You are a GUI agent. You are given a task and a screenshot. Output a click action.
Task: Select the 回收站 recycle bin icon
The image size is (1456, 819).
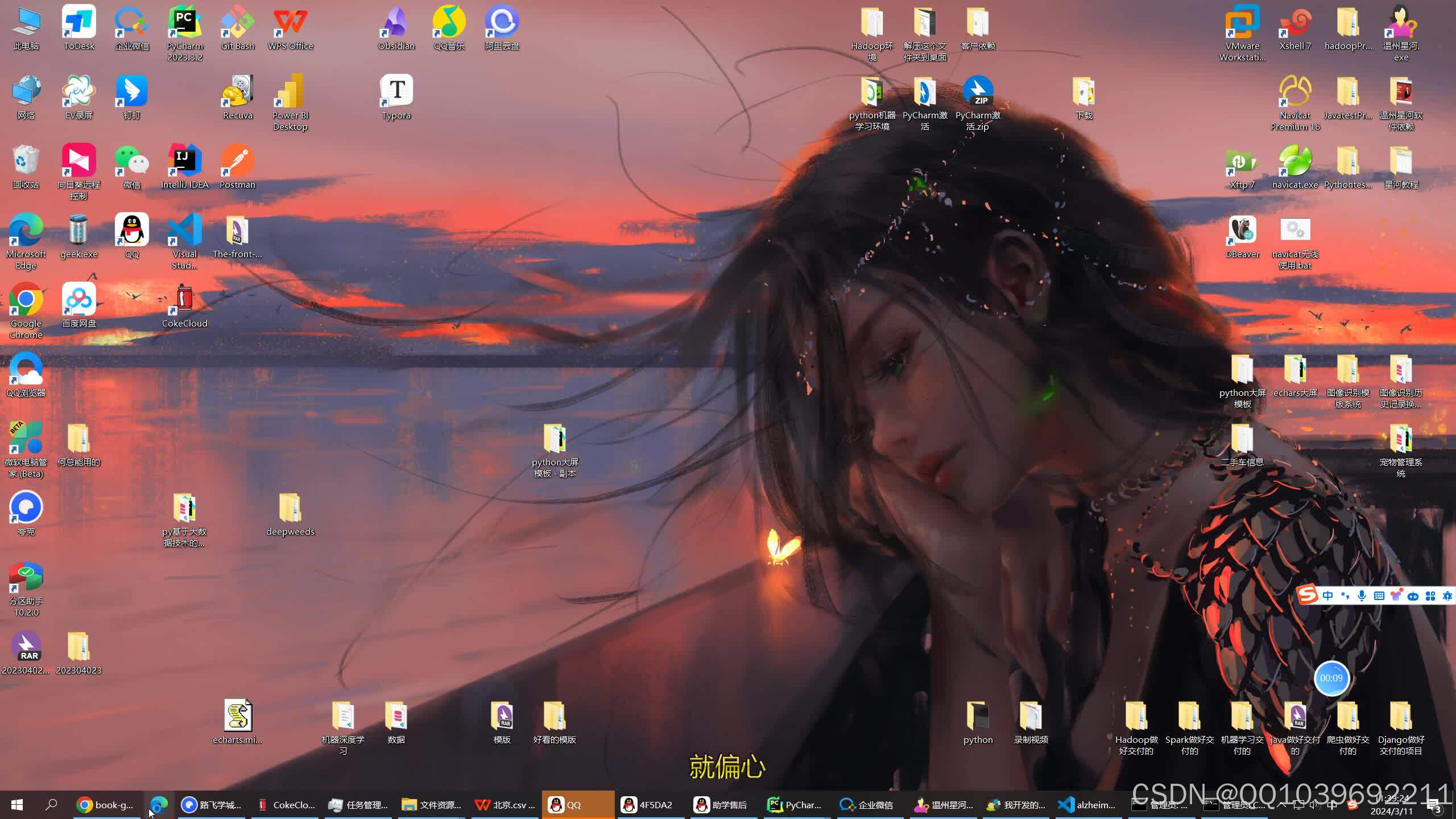(26, 166)
